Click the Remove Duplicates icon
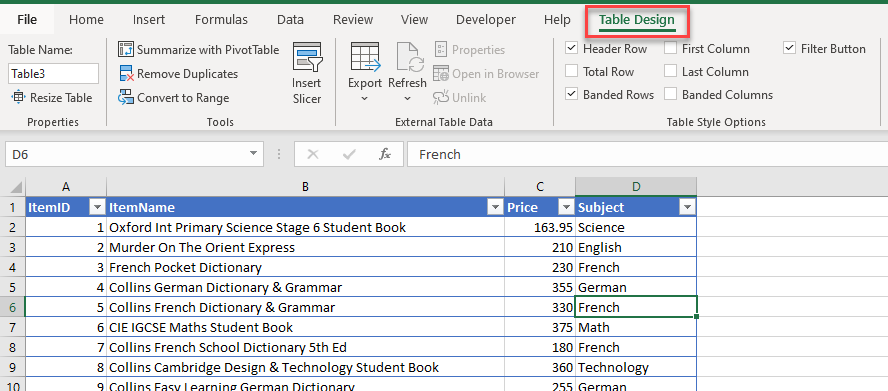 click(126, 74)
